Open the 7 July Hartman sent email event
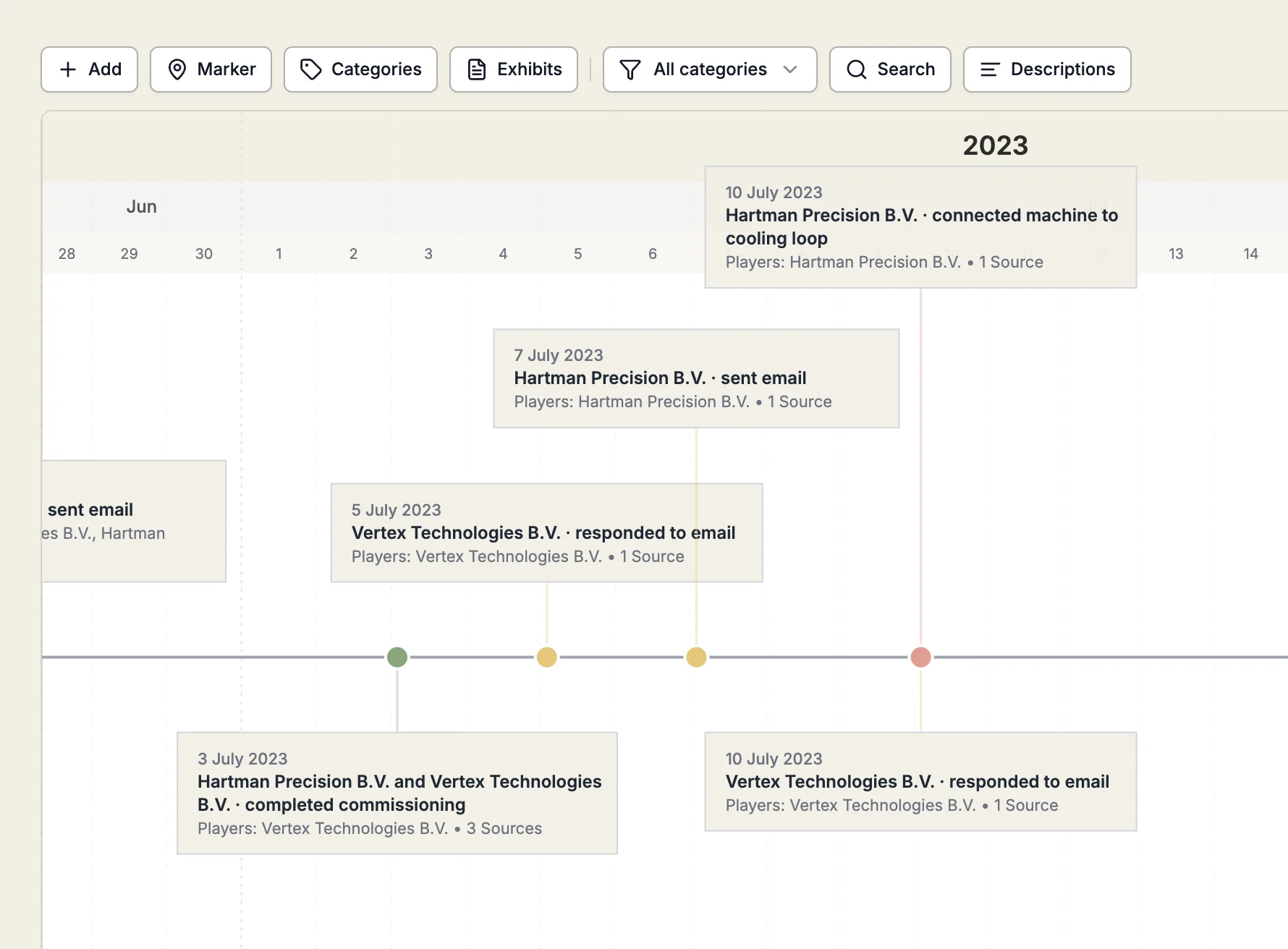This screenshot has width=1288, height=949. point(696,378)
